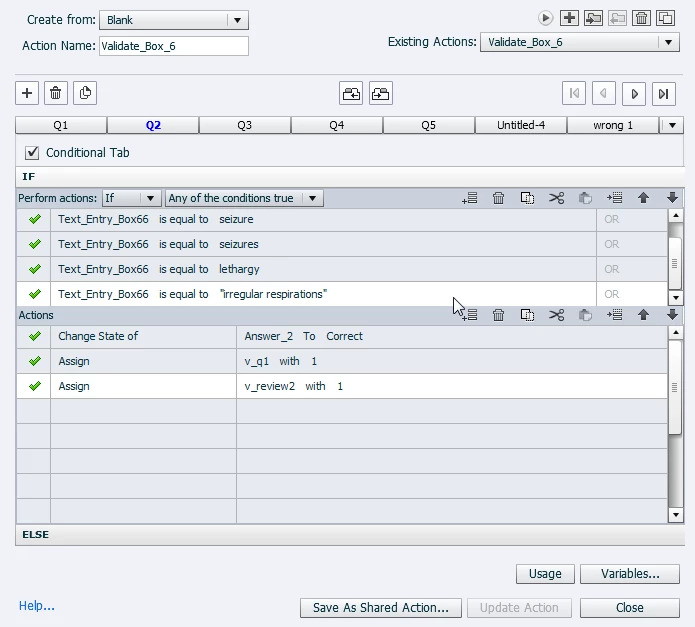
Task: Delete the selected action with the Actions trash icon
Action: [498, 315]
